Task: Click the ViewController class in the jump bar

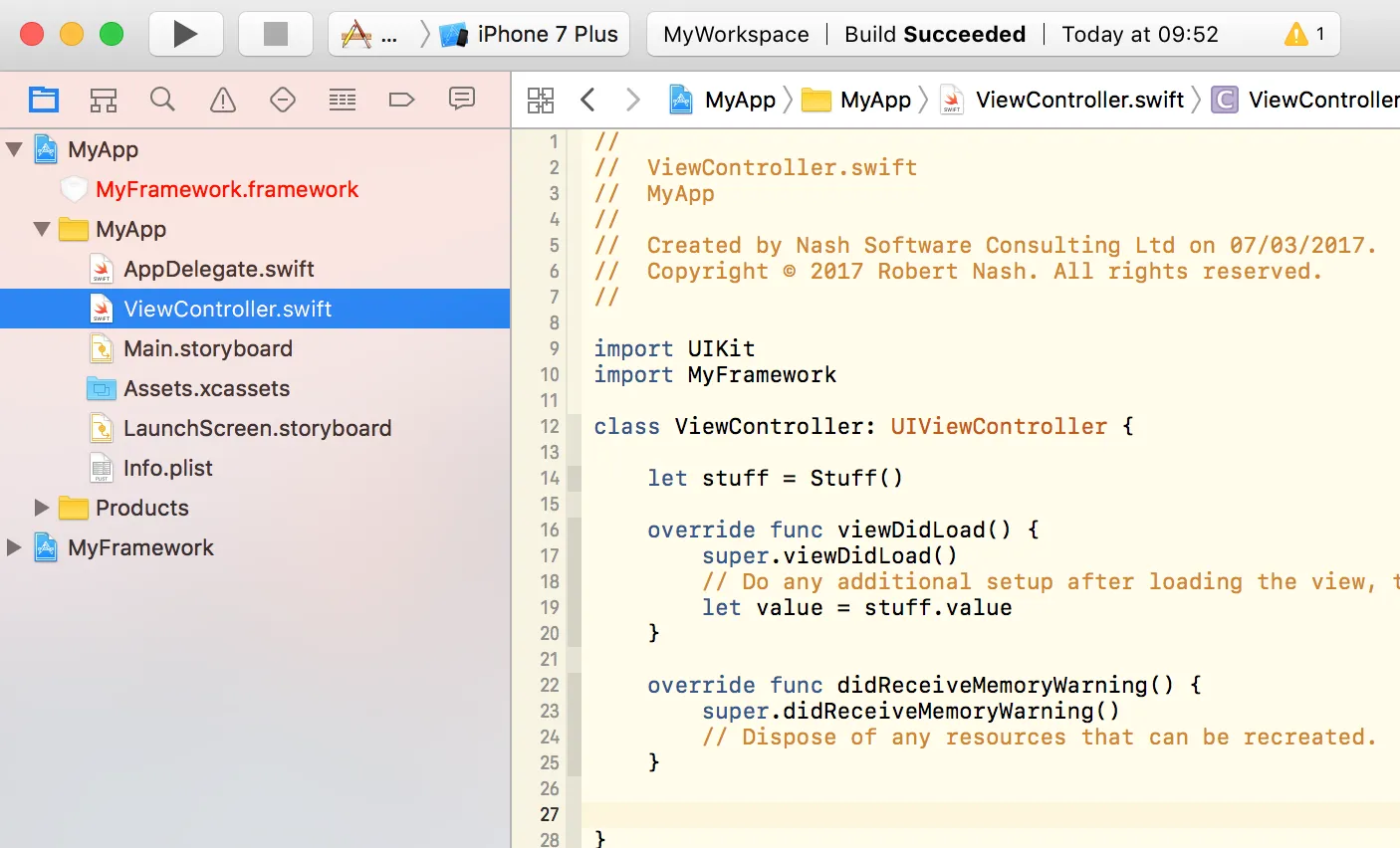Action: (1305, 100)
